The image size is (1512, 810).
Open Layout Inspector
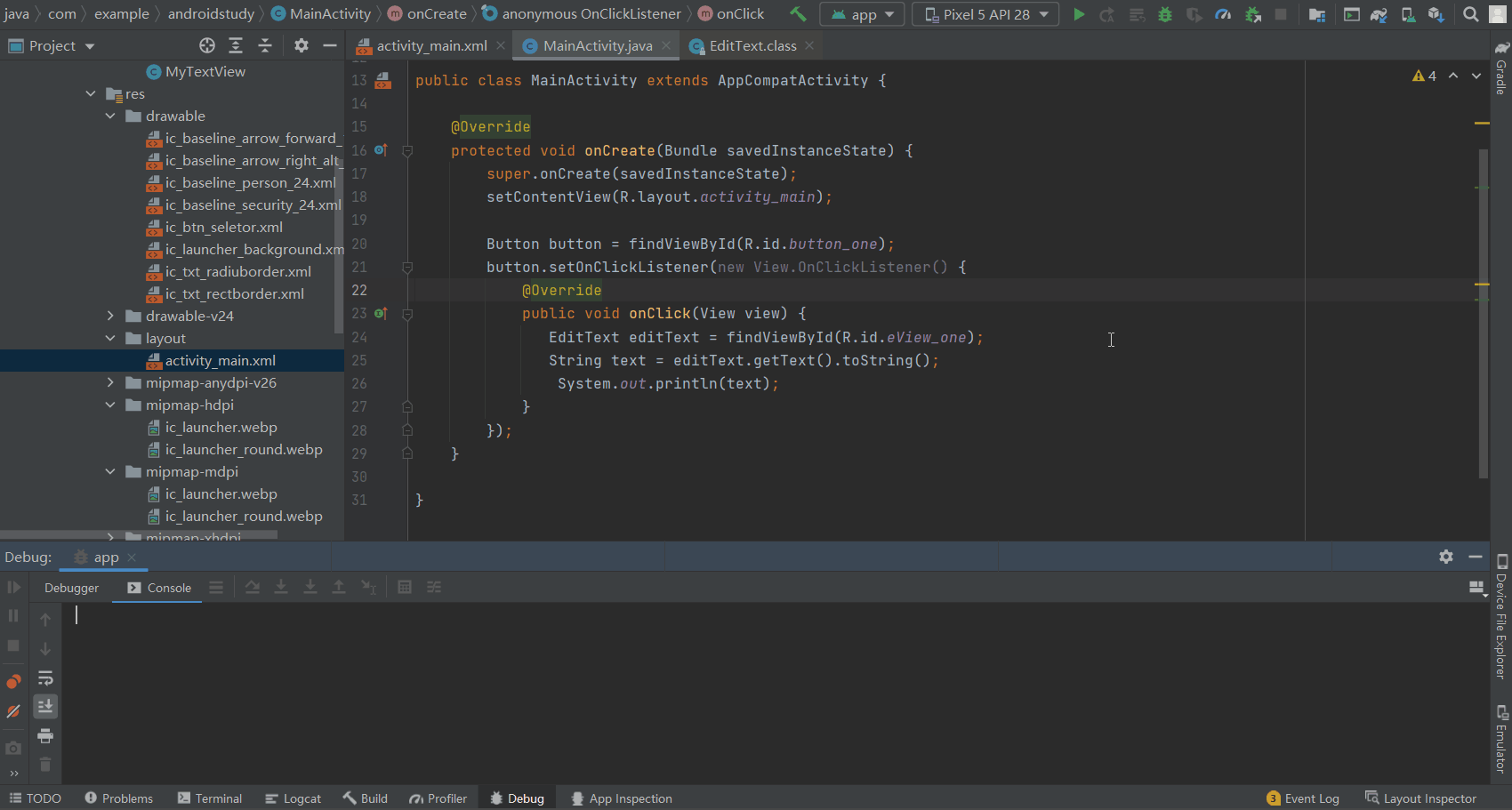[1420, 798]
